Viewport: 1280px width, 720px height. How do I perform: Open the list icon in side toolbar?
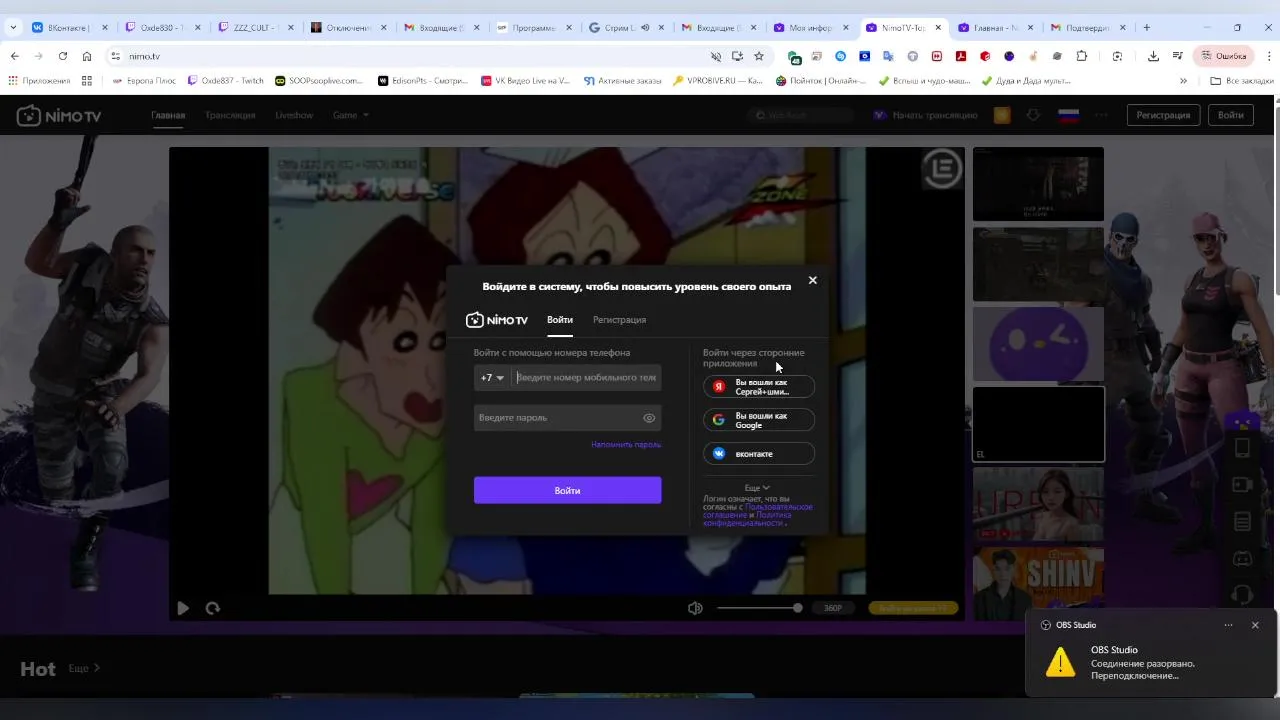pyautogui.click(x=1242, y=522)
